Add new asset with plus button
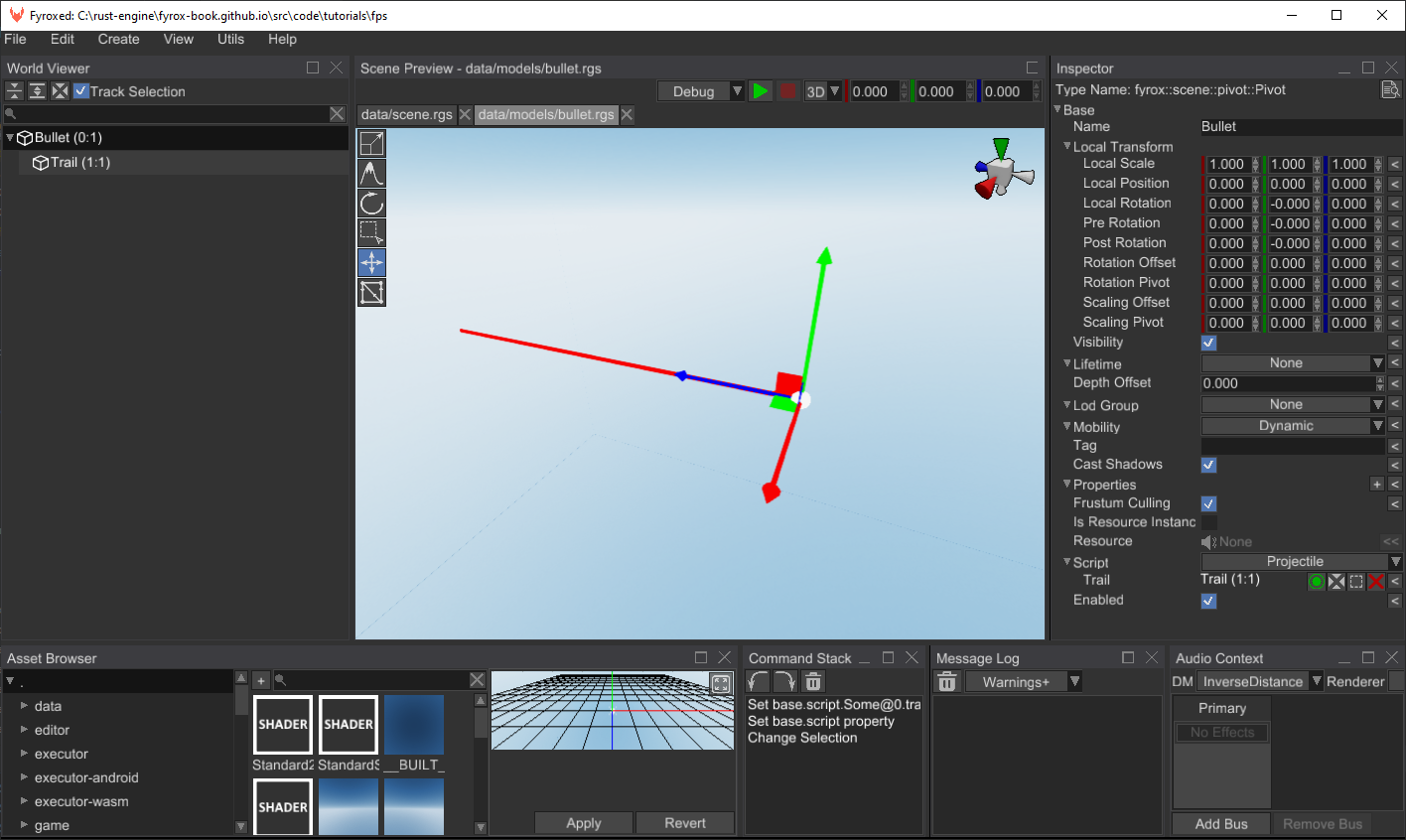This screenshot has width=1406, height=840. pos(261,680)
